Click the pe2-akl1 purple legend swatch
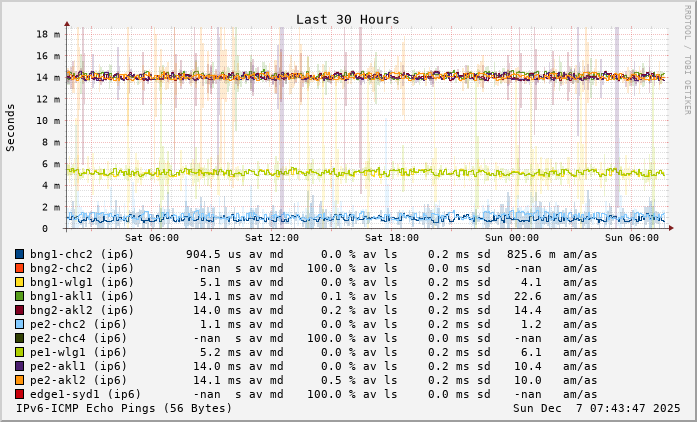This screenshot has height=422, width=697. tap(20, 366)
